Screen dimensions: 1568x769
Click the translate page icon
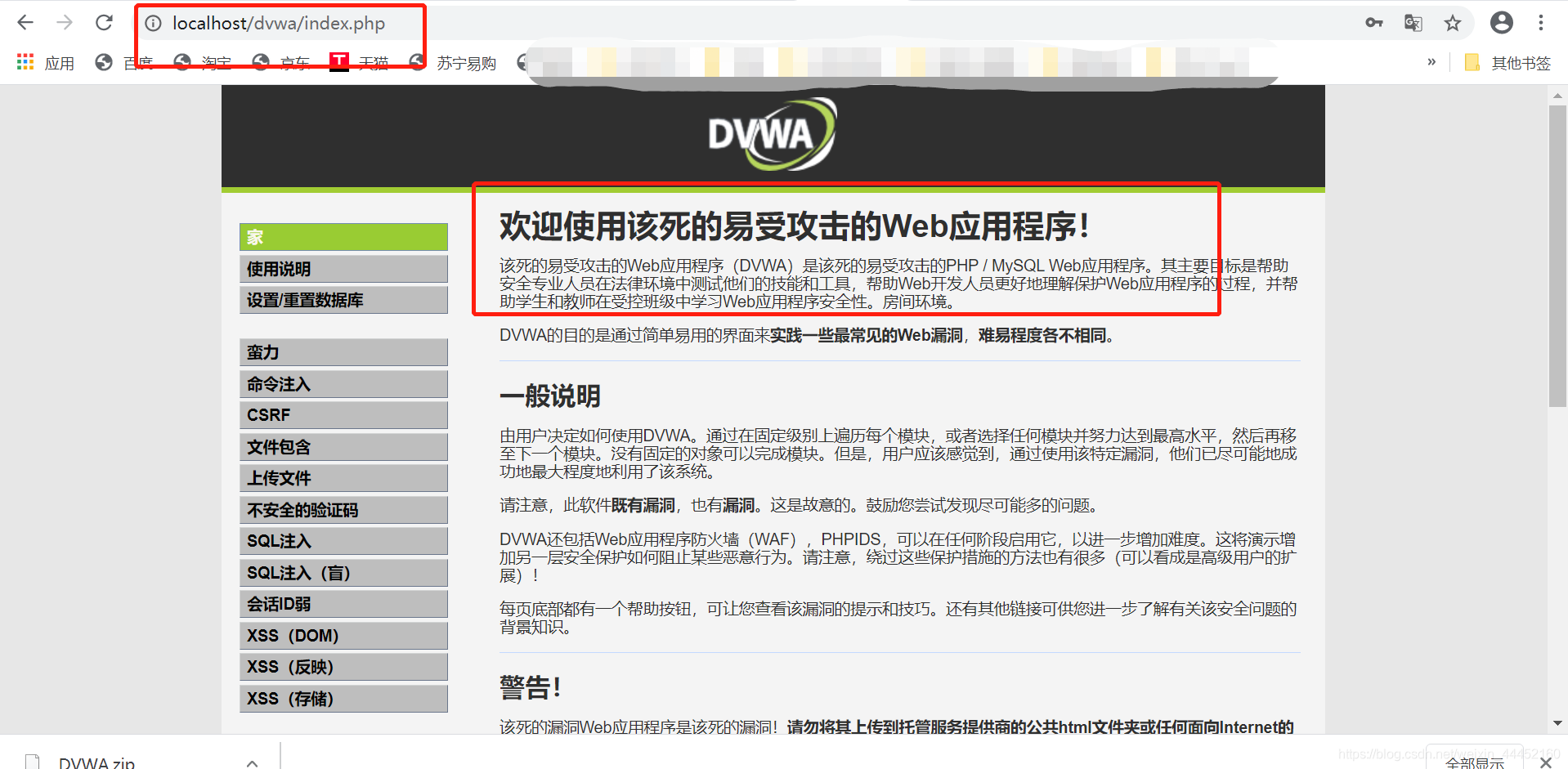point(1413,23)
